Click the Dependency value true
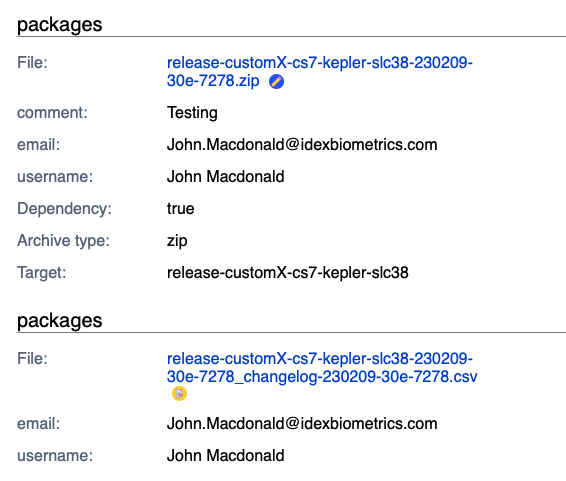 coord(180,209)
